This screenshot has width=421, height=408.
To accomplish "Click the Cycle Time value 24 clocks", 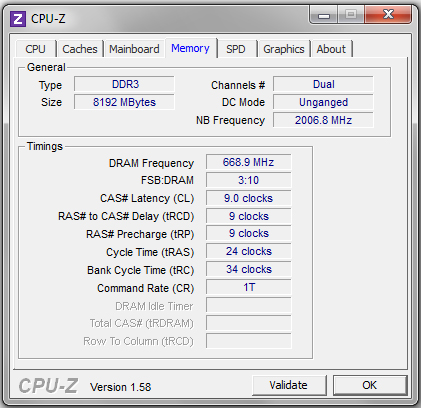I will coord(249,251).
